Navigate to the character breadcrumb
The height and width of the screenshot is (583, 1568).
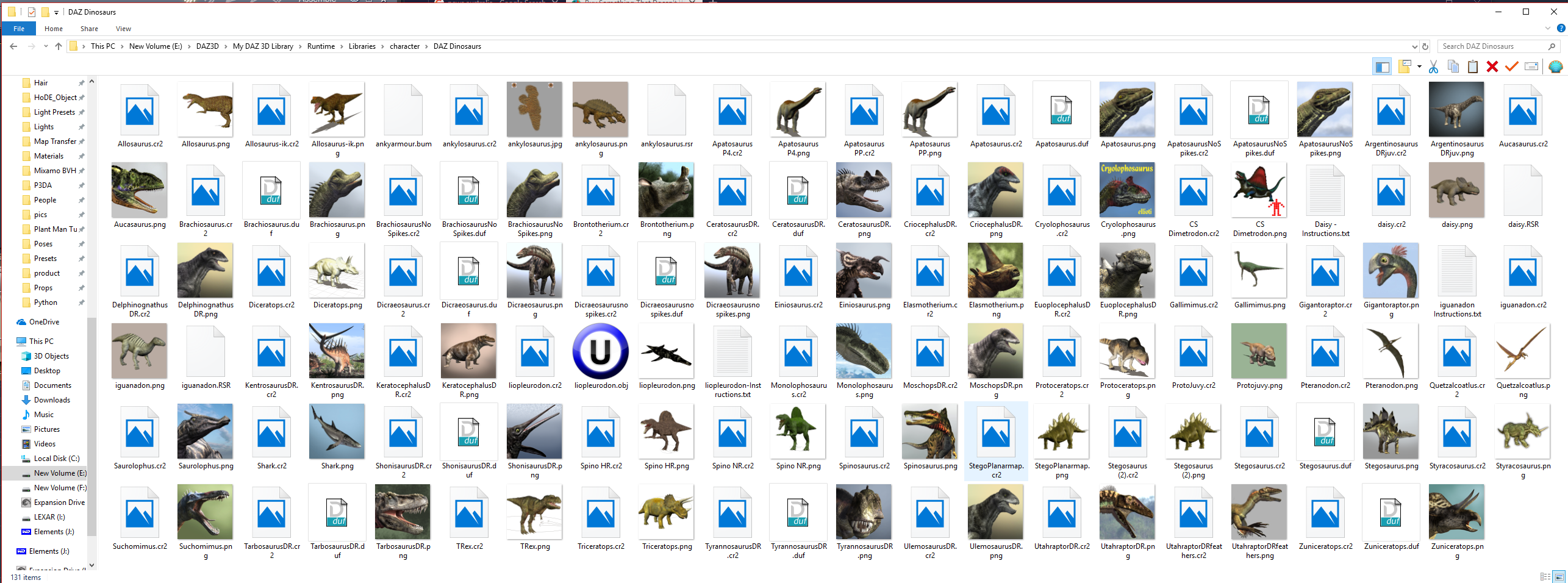tap(404, 46)
